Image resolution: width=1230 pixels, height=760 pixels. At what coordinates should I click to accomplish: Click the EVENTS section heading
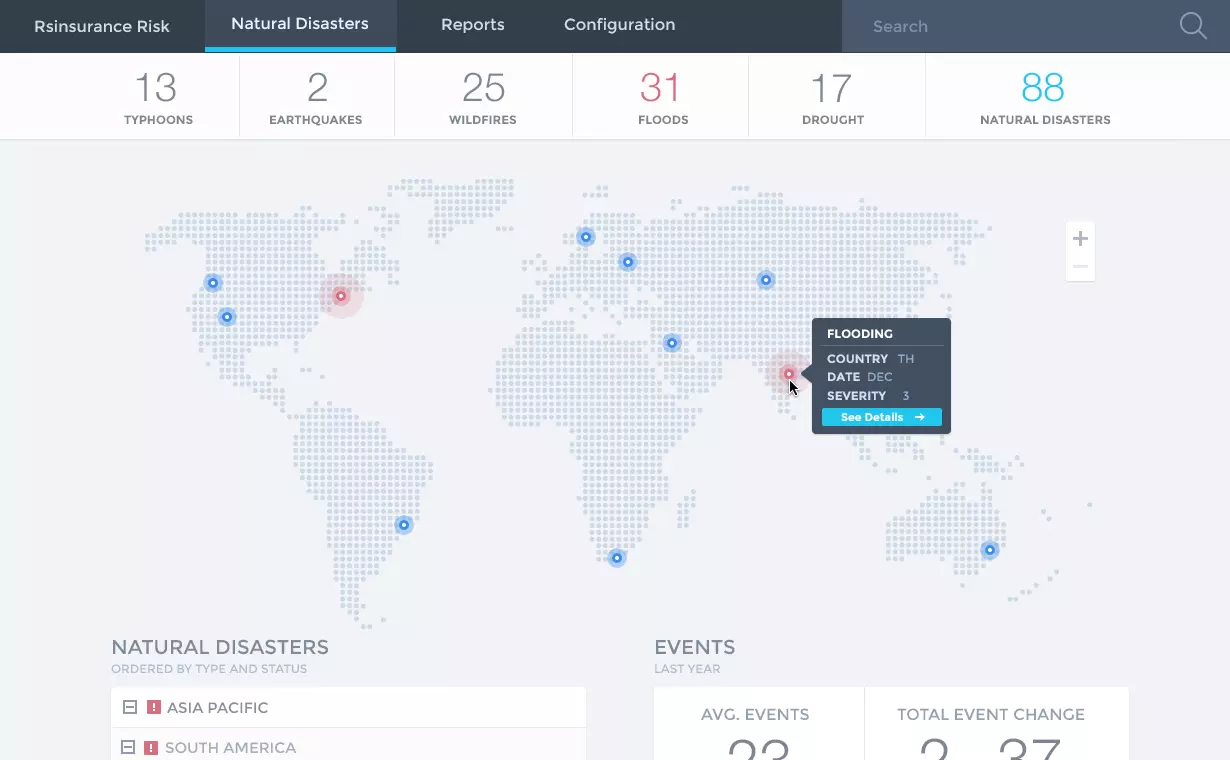pos(695,647)
